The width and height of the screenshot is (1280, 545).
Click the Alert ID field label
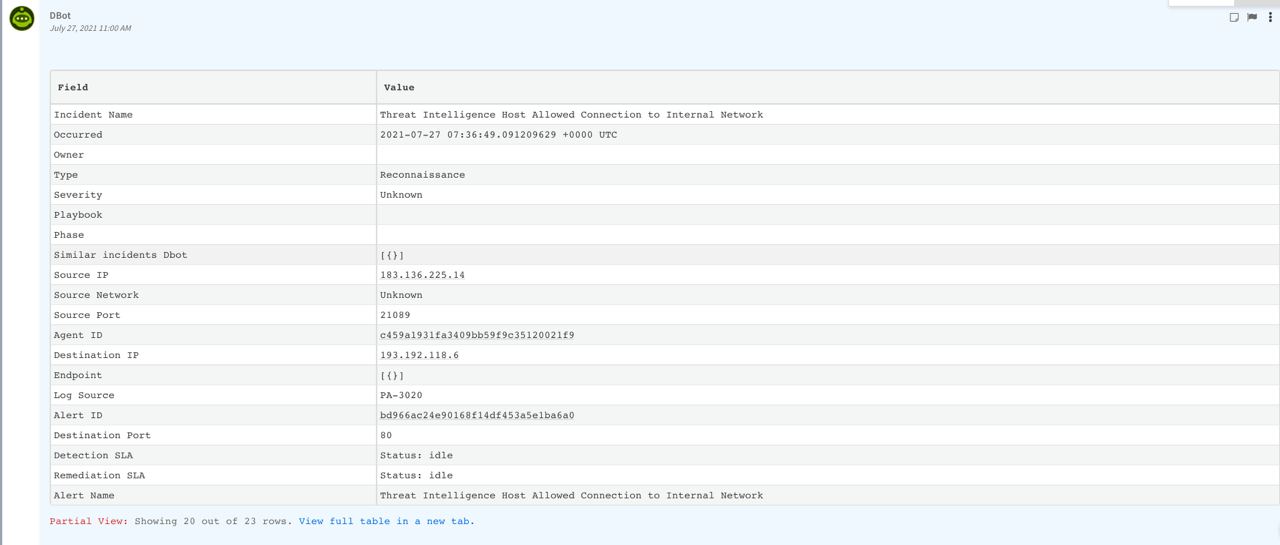[x=78, y=415]
